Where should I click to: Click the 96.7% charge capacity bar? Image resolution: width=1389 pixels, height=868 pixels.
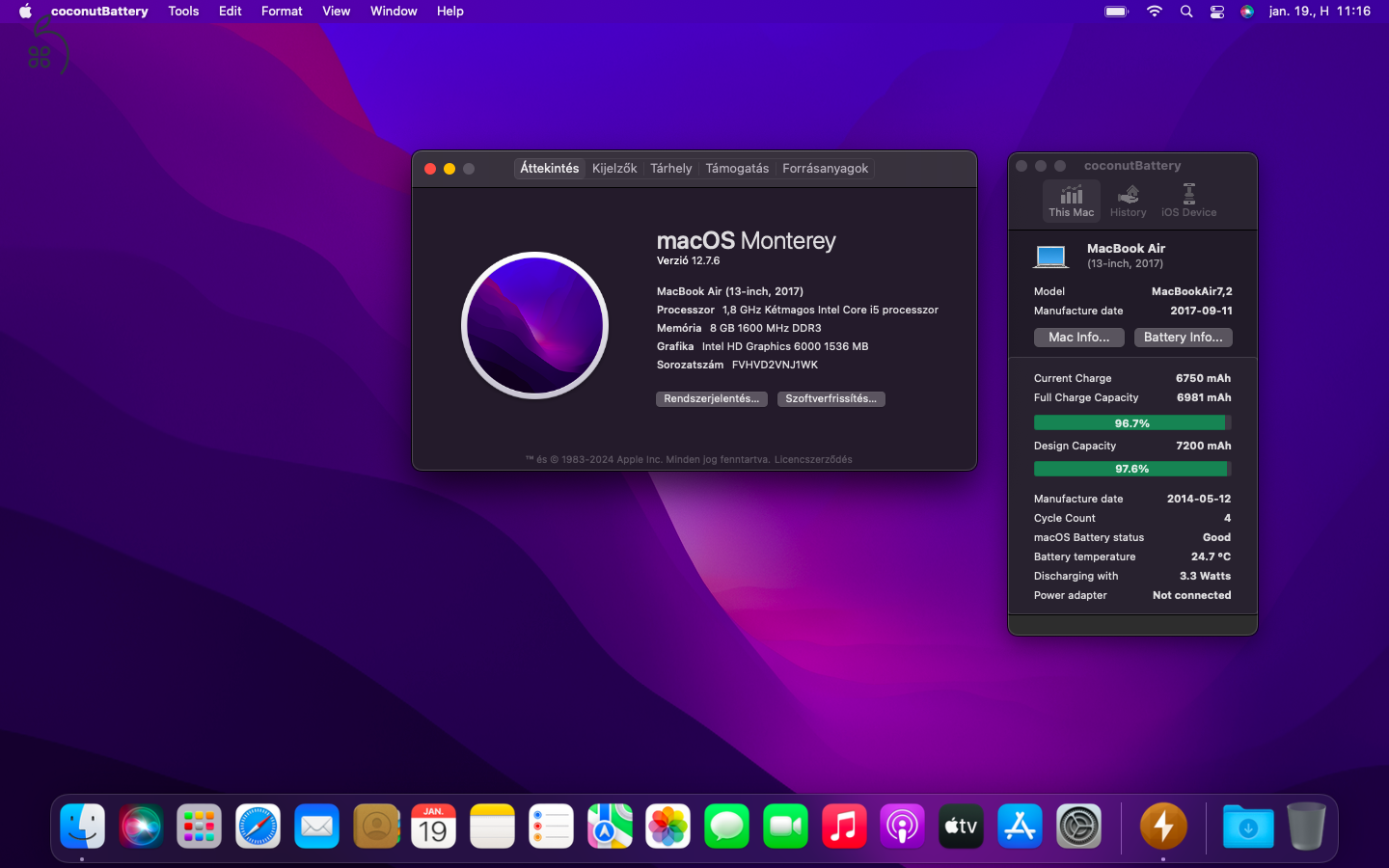point(1131,422)
